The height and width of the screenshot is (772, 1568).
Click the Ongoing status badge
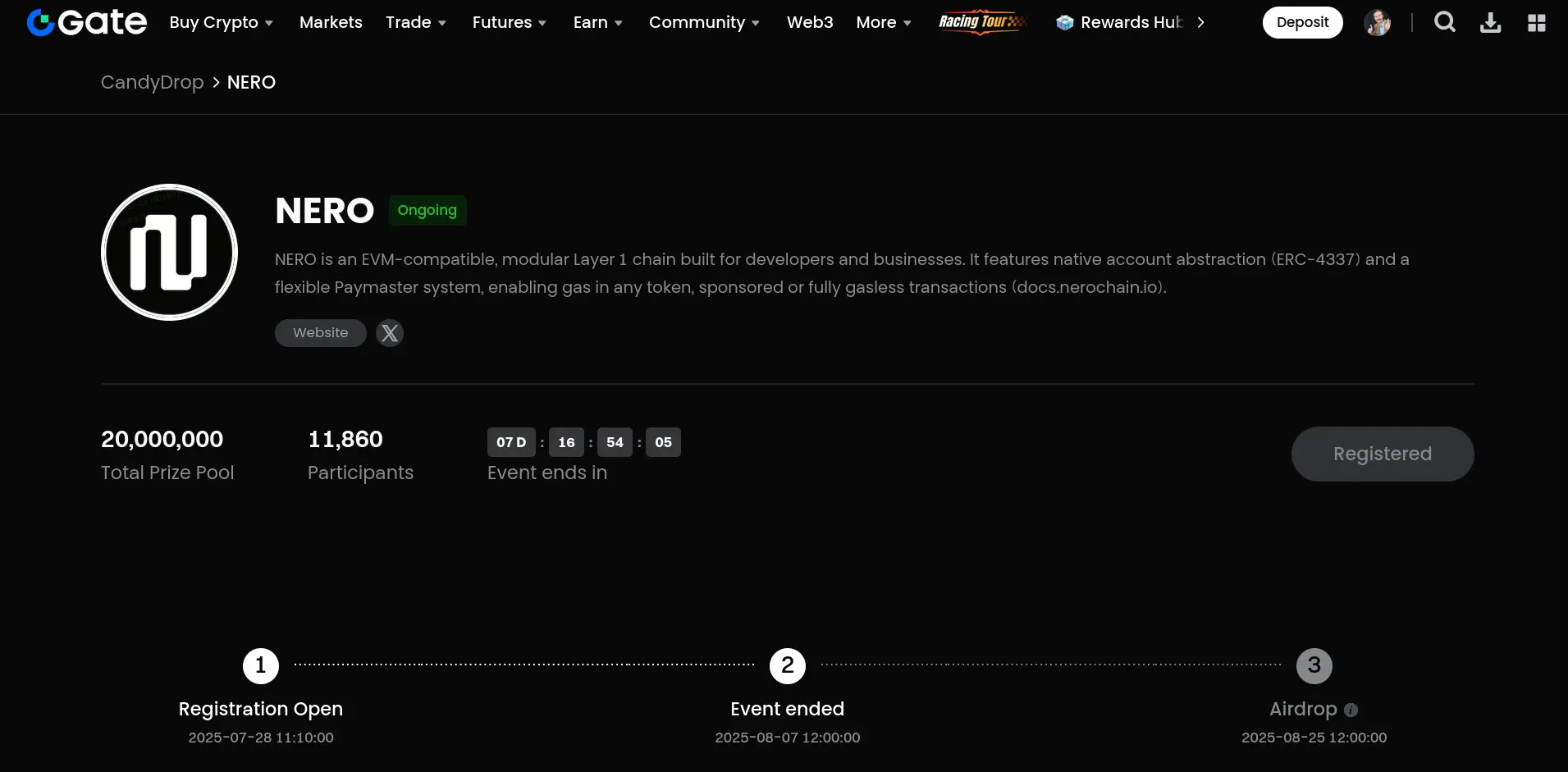(x=427, y=210)
